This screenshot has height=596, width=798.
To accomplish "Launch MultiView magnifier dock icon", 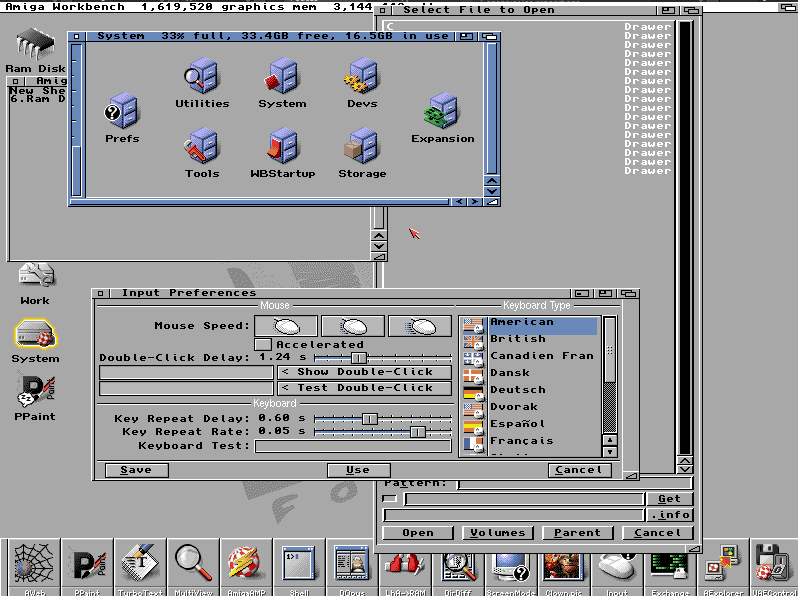I will [193, 565].
